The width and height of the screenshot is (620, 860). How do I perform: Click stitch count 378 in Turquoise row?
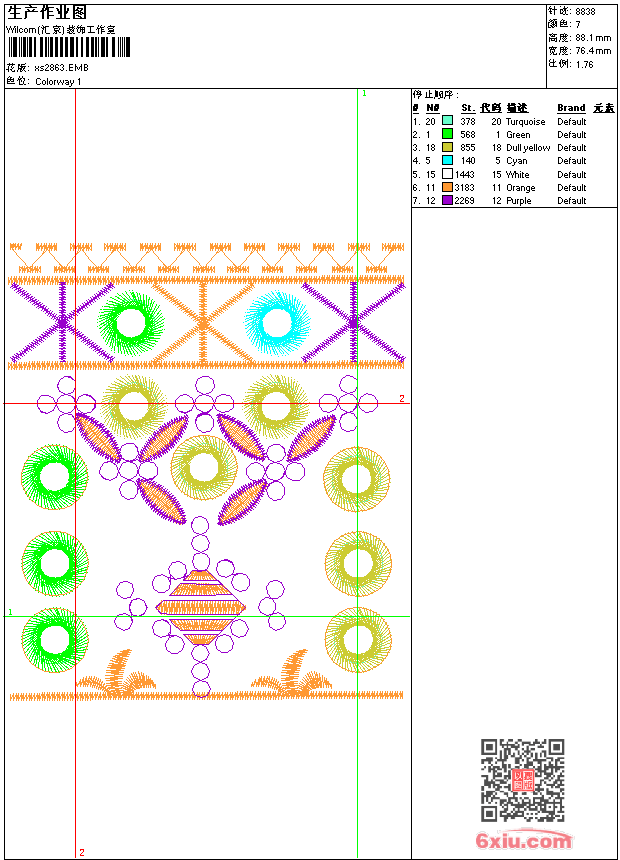[x=467, y=122]
